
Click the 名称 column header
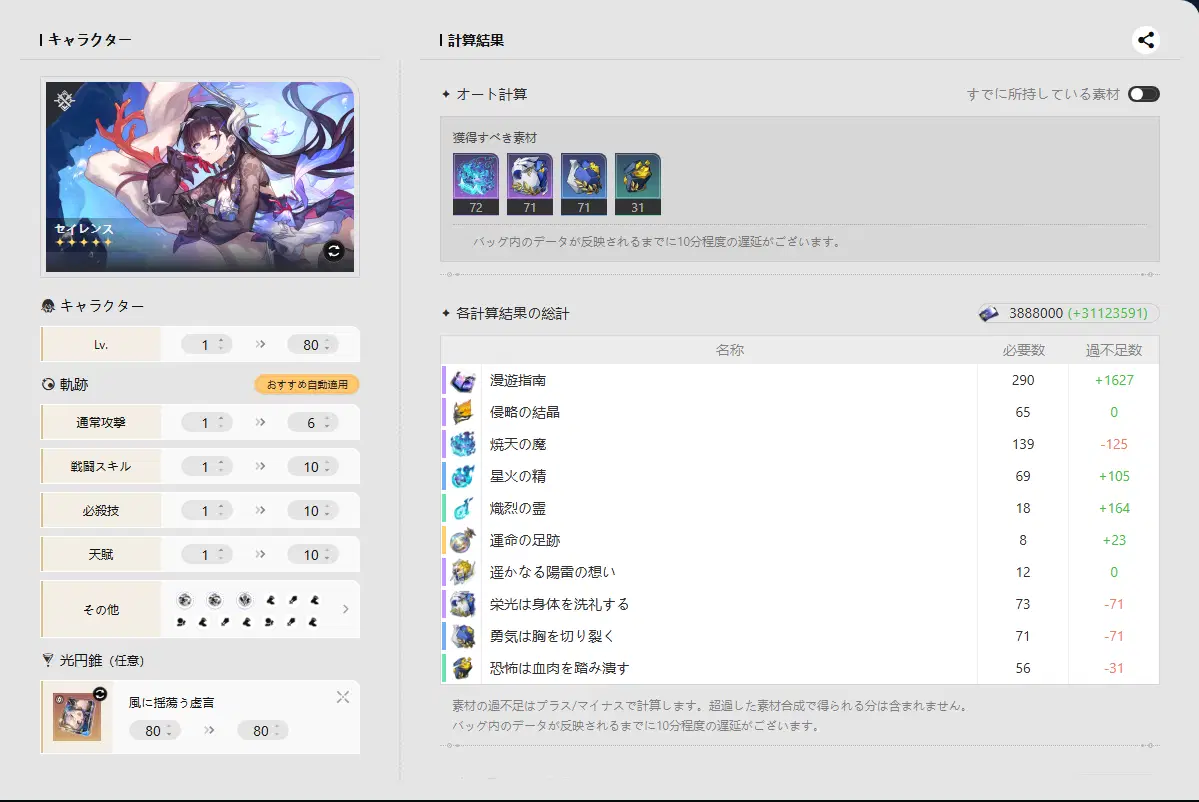[729, 350]
